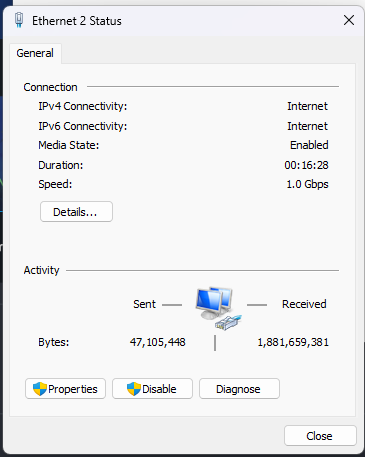Click the Speed value 1.0 Gbps
Screen dimensions: 365x457
click(x=307, y=184)
